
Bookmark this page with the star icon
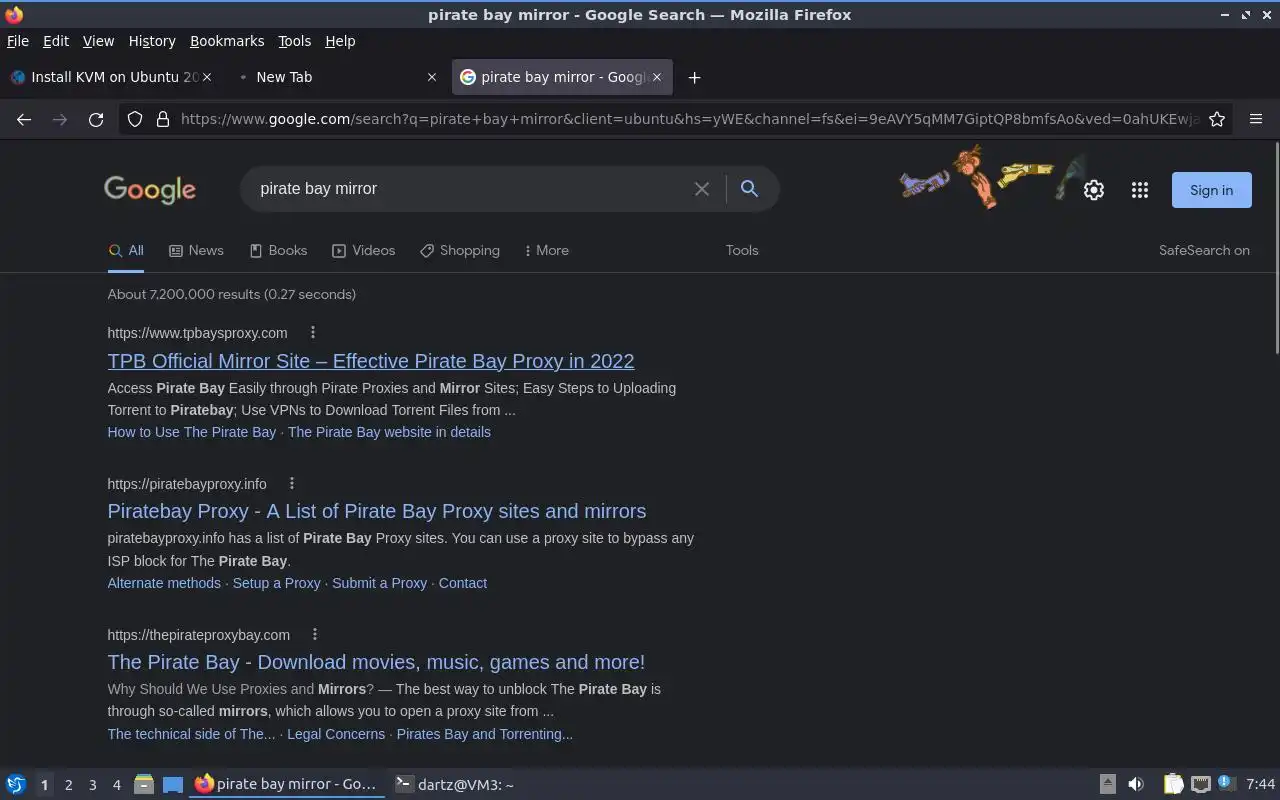1217,119
